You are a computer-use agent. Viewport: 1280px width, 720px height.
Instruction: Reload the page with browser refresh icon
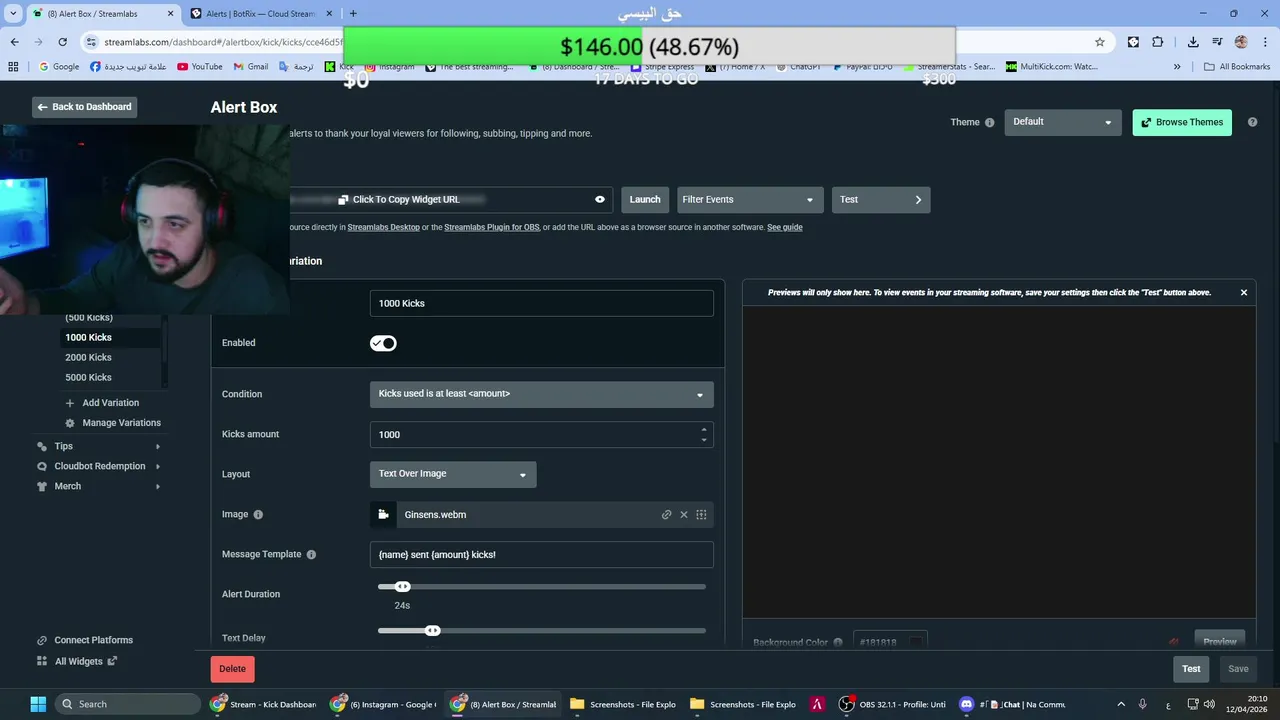(63, 42)
